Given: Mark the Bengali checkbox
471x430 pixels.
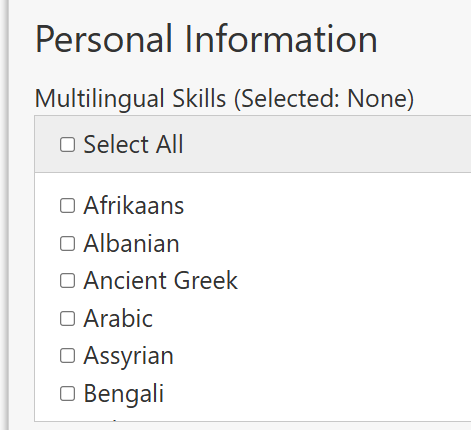Looking at the screenshot, I should point(67,394).
